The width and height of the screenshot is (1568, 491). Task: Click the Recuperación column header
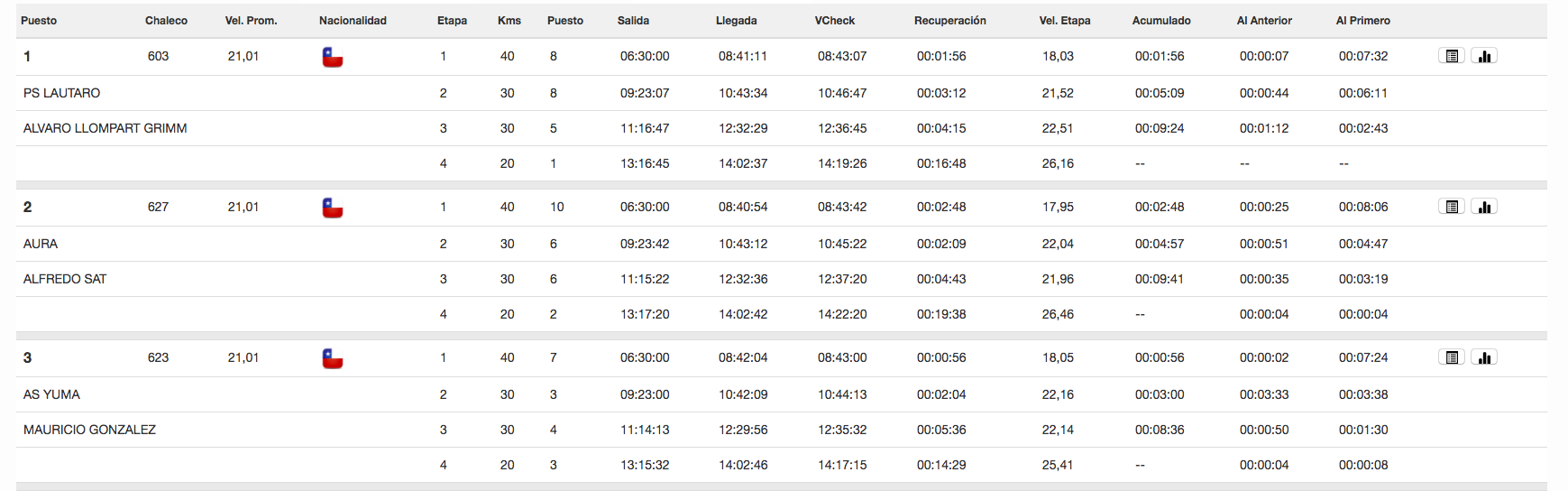(x=950, y=20)
